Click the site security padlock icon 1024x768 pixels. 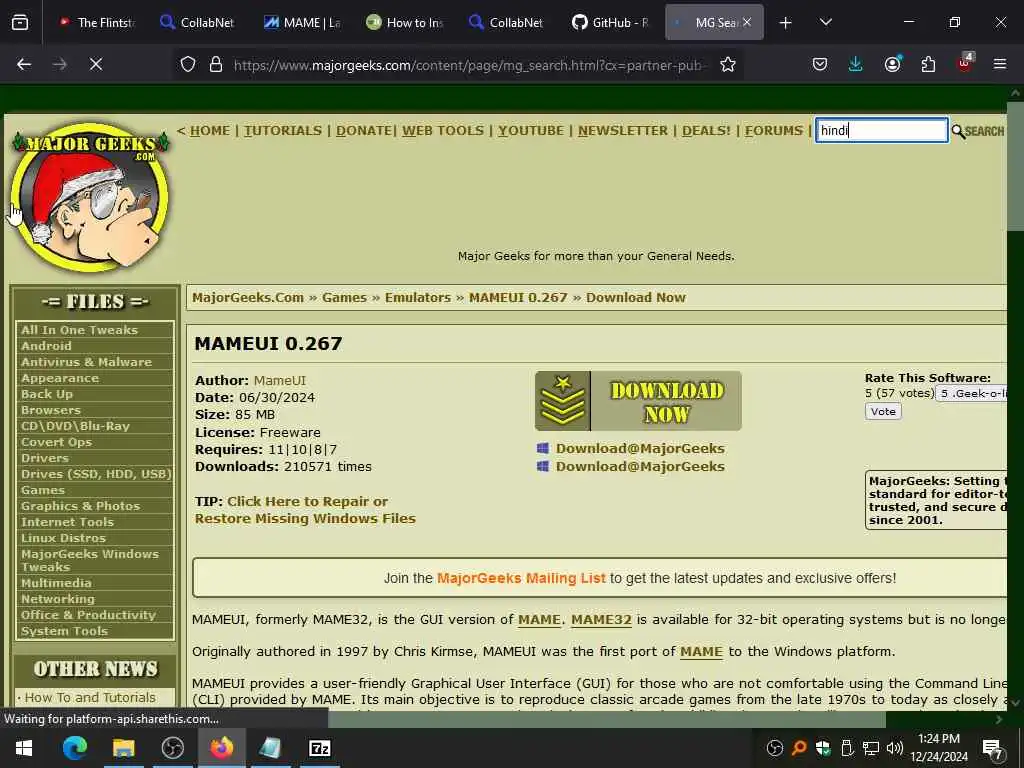216,64
